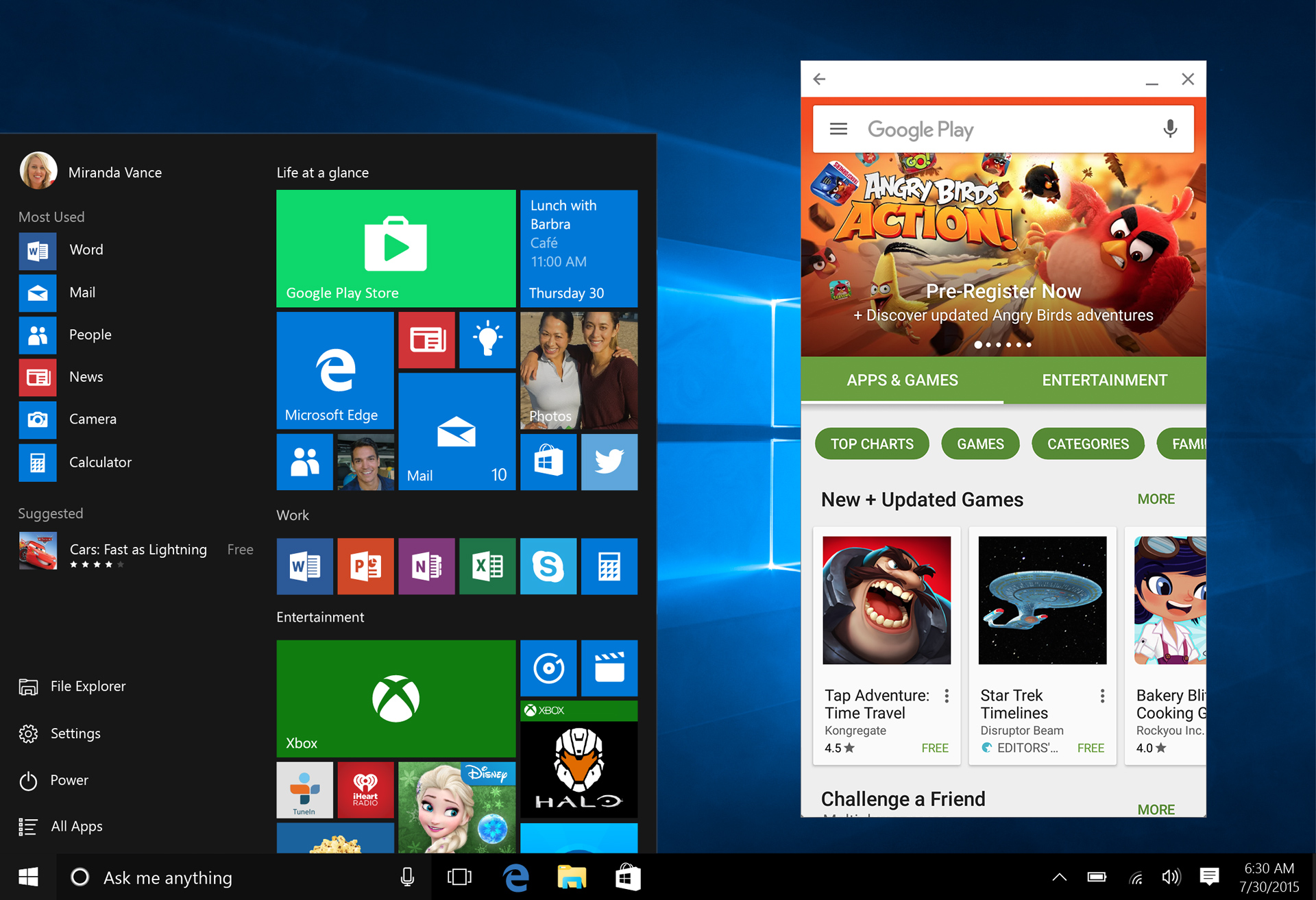This screenshot has height=900, width=1316.
Task: Open Twitter tile in Start menu
Action: click(x=608, y=464)
